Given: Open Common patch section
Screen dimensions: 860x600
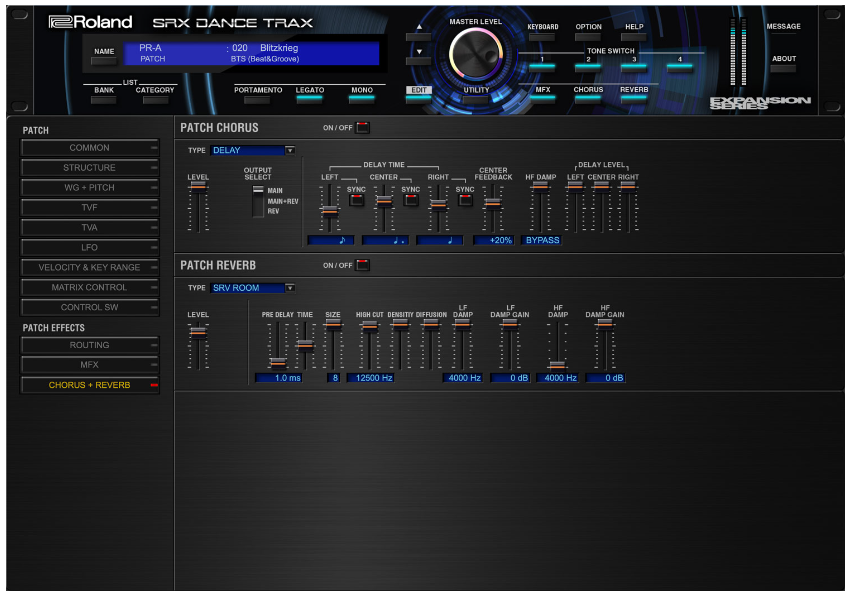Looking at the screenshot, I should (89, 148).
